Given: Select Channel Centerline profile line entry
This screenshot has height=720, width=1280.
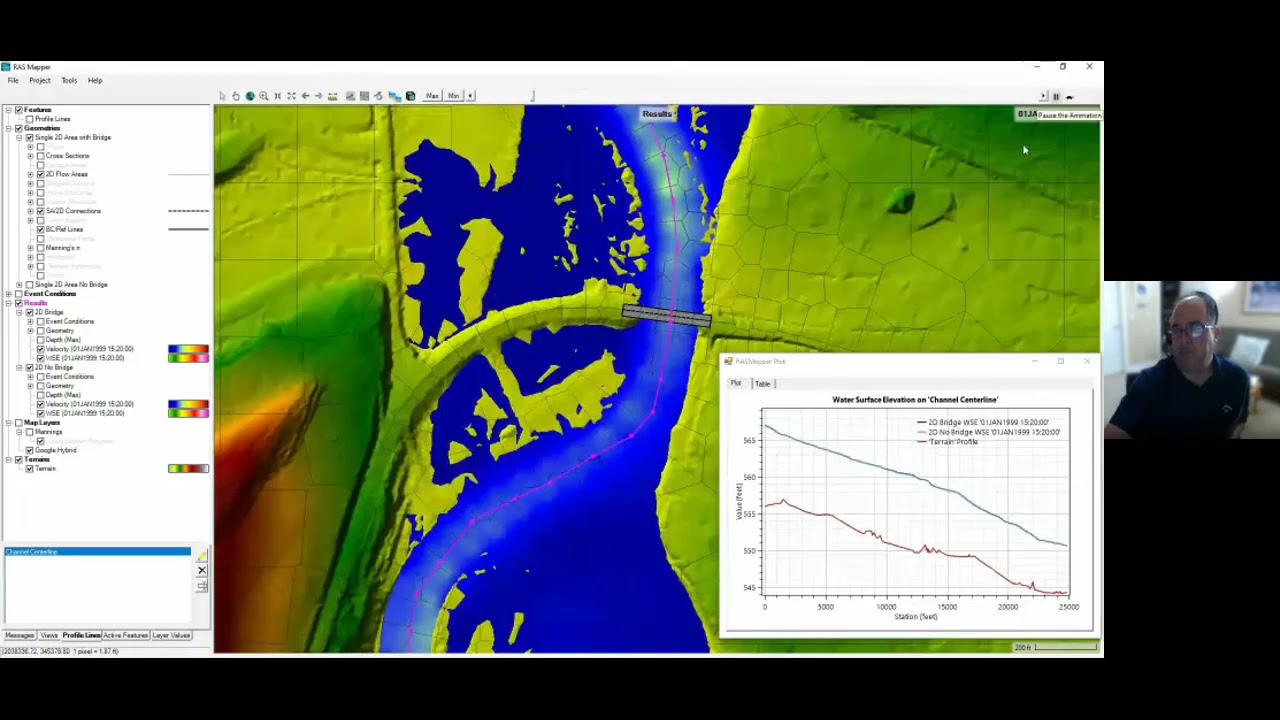Looking at the screenshot, I should (x=97, y=552).
